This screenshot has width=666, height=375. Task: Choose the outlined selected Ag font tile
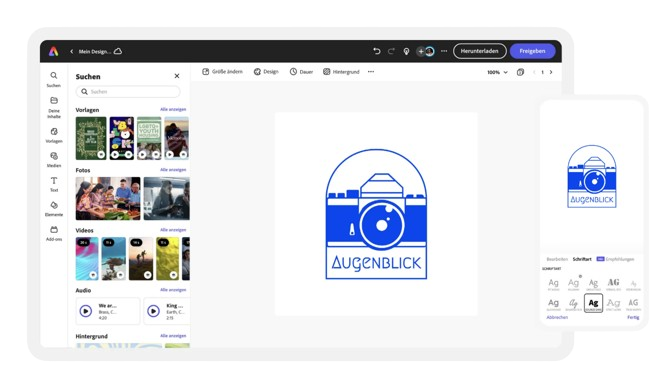(x=593, y=303)
